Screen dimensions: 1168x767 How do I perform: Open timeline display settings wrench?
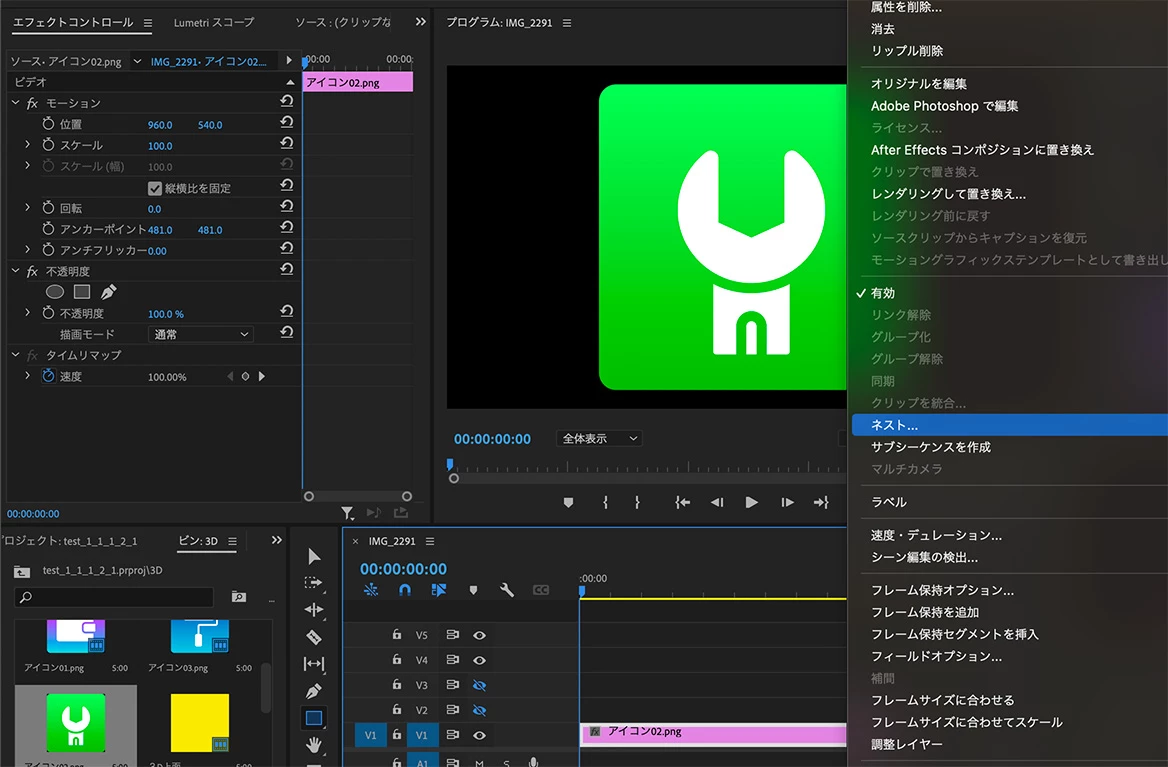click(x=507, y=590)
